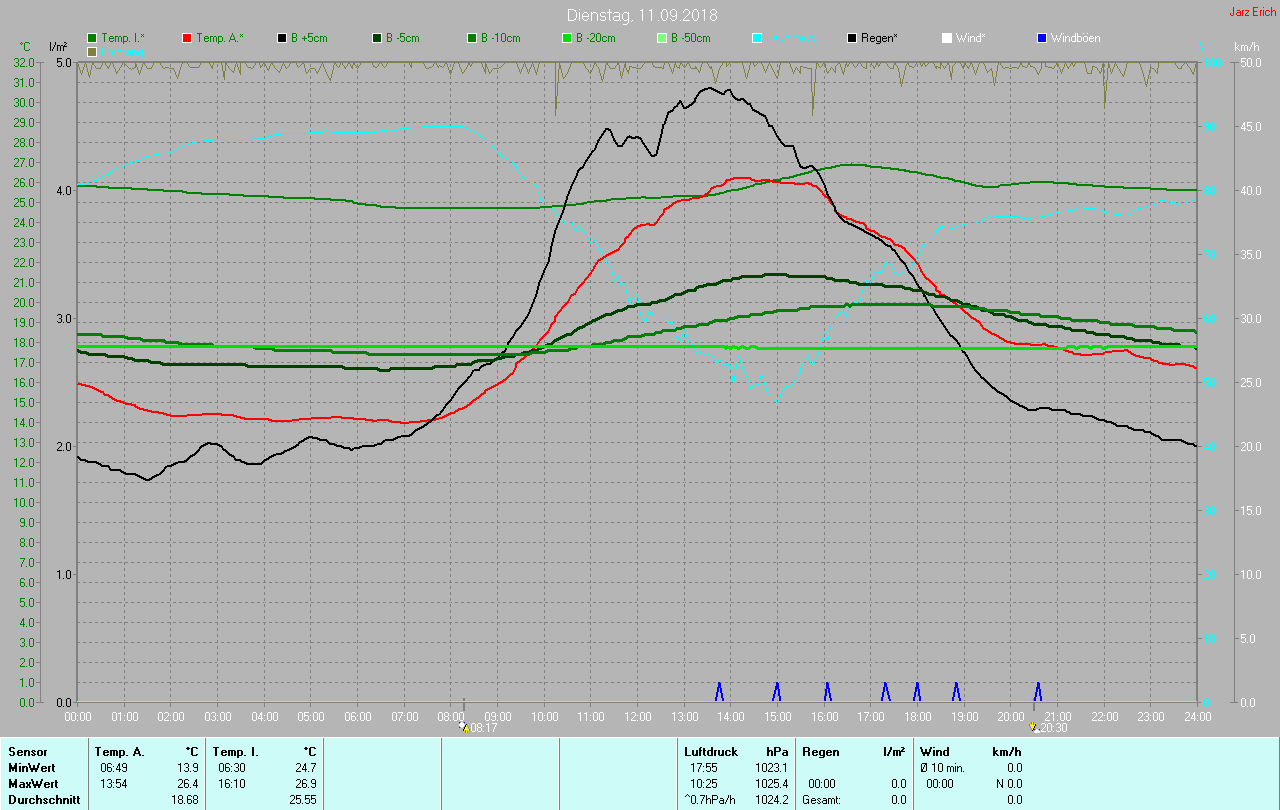Click the B -10cm legend label
Image resolution: width=1280 pixels, height=810 pixels.
click(x=500, y=38)
